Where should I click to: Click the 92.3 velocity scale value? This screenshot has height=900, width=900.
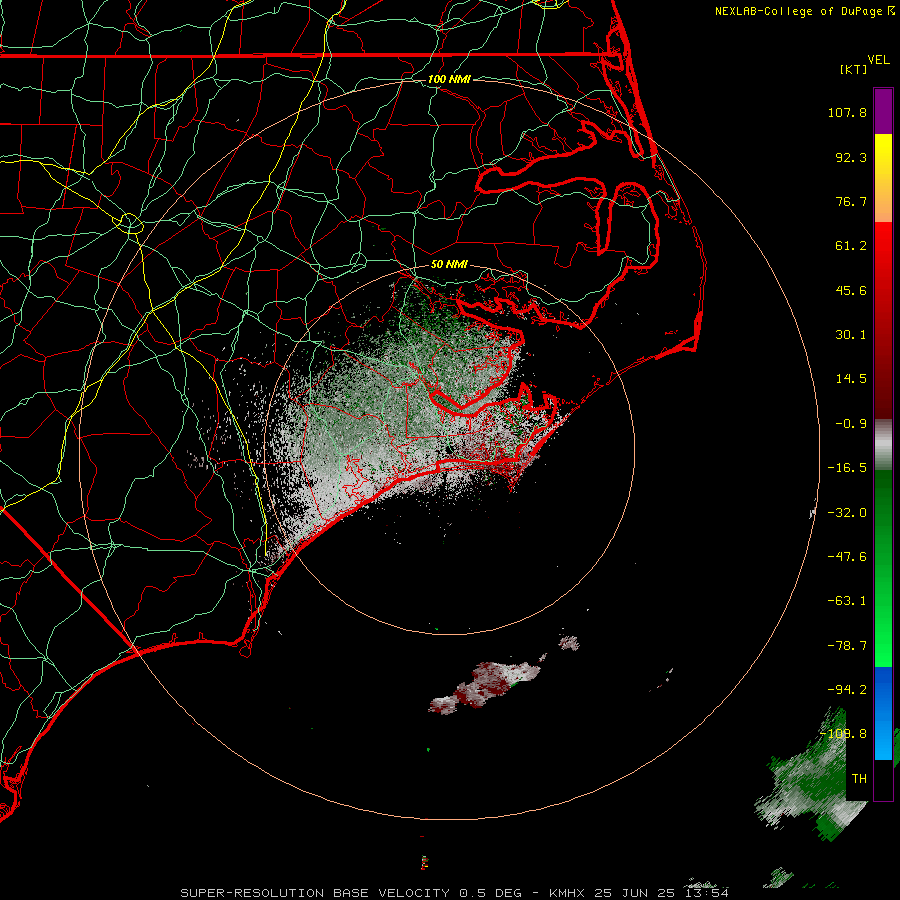coord(851,157)
